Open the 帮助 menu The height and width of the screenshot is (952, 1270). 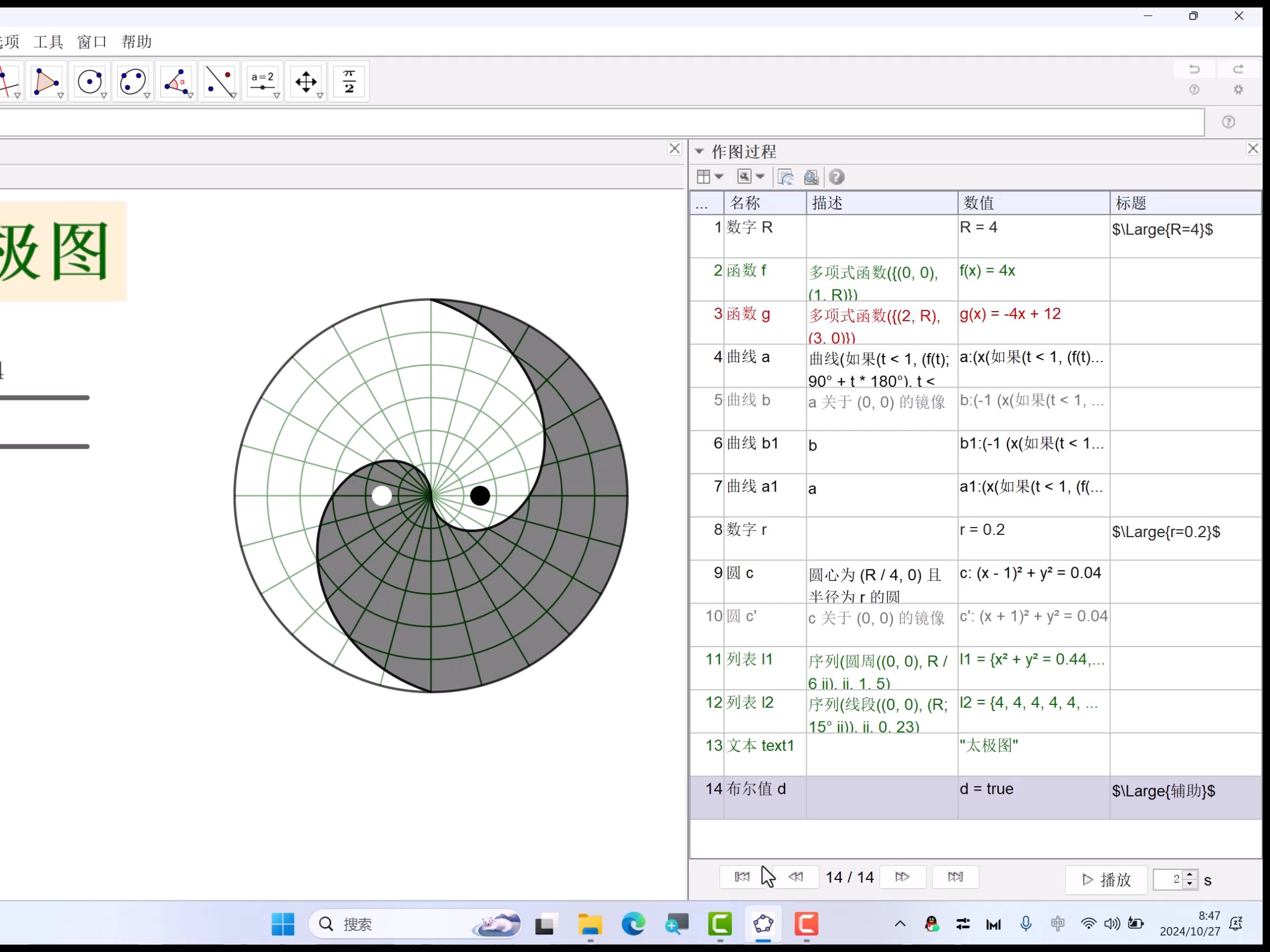pyautogui.click(x=137, y=42)
